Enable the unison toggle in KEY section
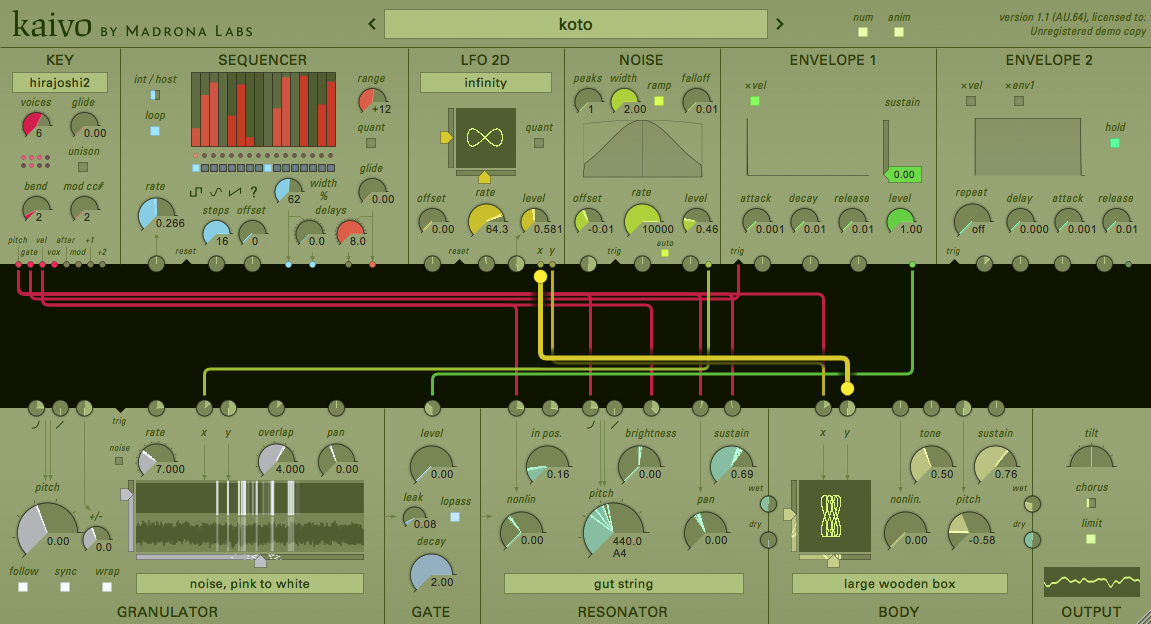 click(x=84, y=167)
